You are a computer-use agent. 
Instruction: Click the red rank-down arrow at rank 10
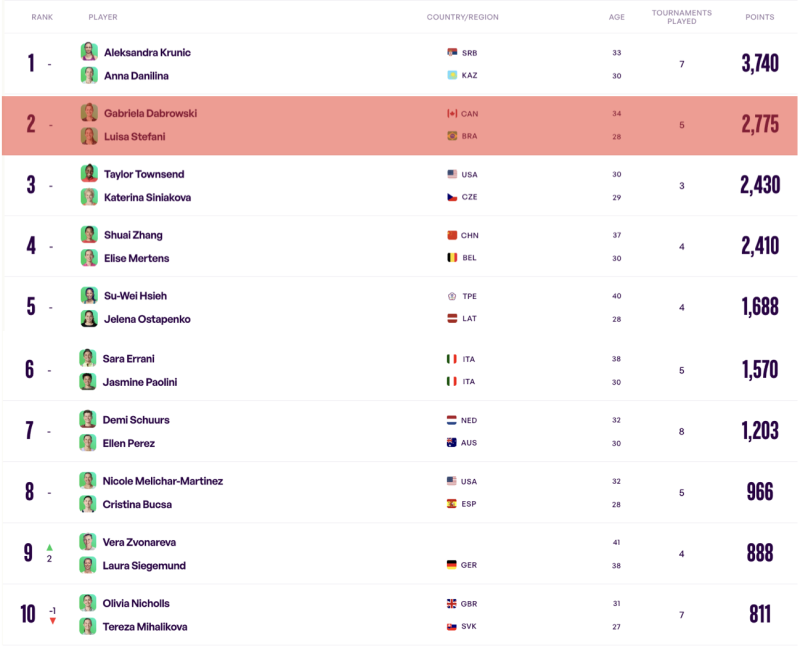[x=52, y=621]
